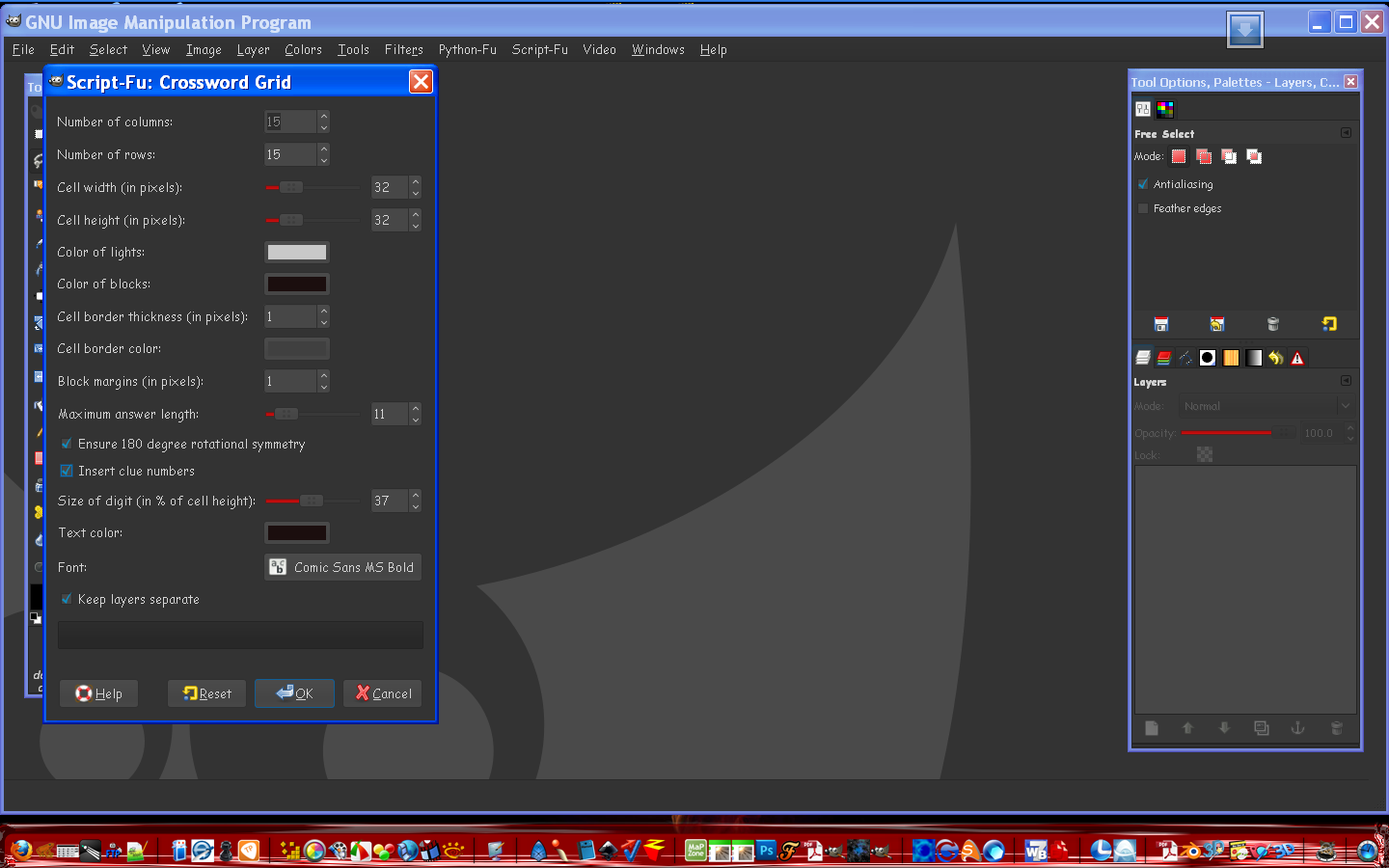Open the Color of lights swatch
1389x868 pixels.
pyautogui.click(x=297, y=252)
